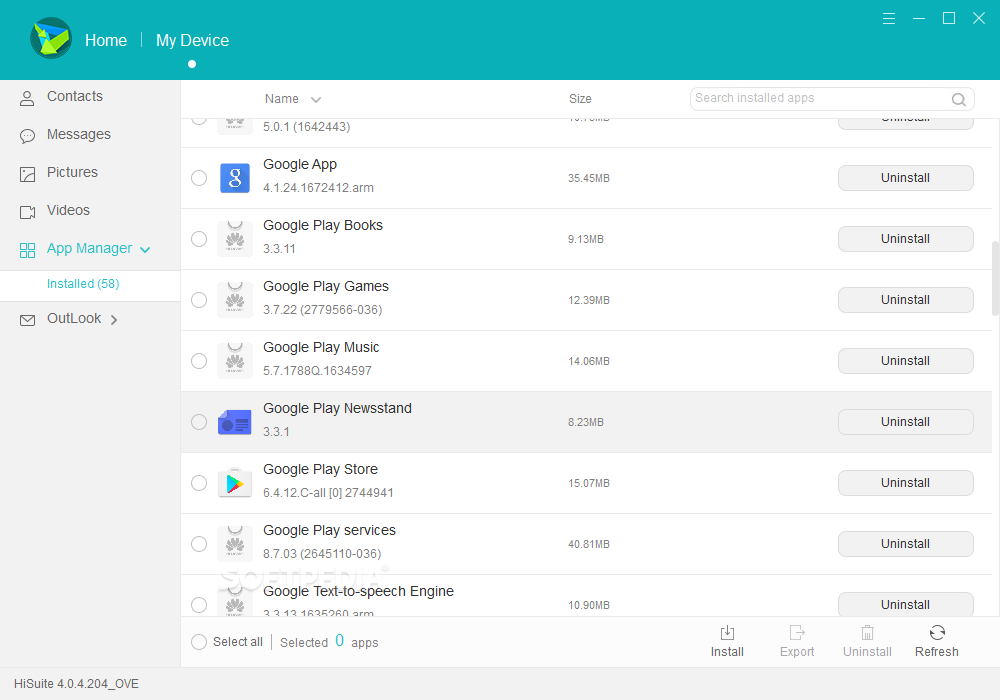Click the Export icon in bottom toolbar

pyautogui.click(x=797, y=632)
